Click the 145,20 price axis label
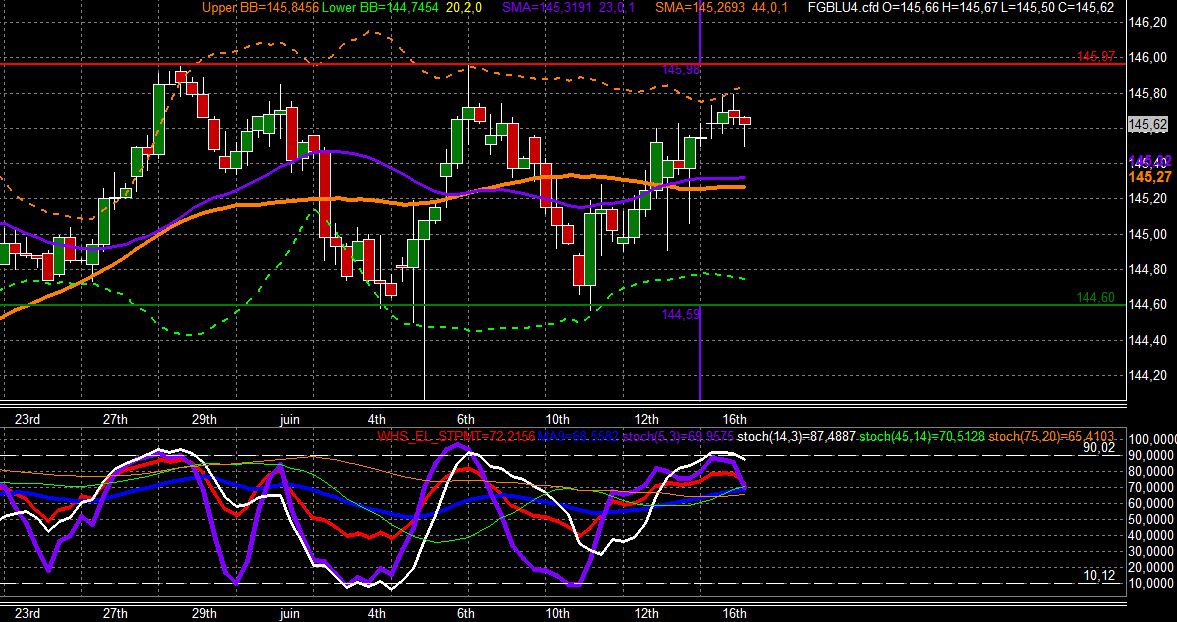This screenshot has width=1177, height=622. [x=1148, y=199]
